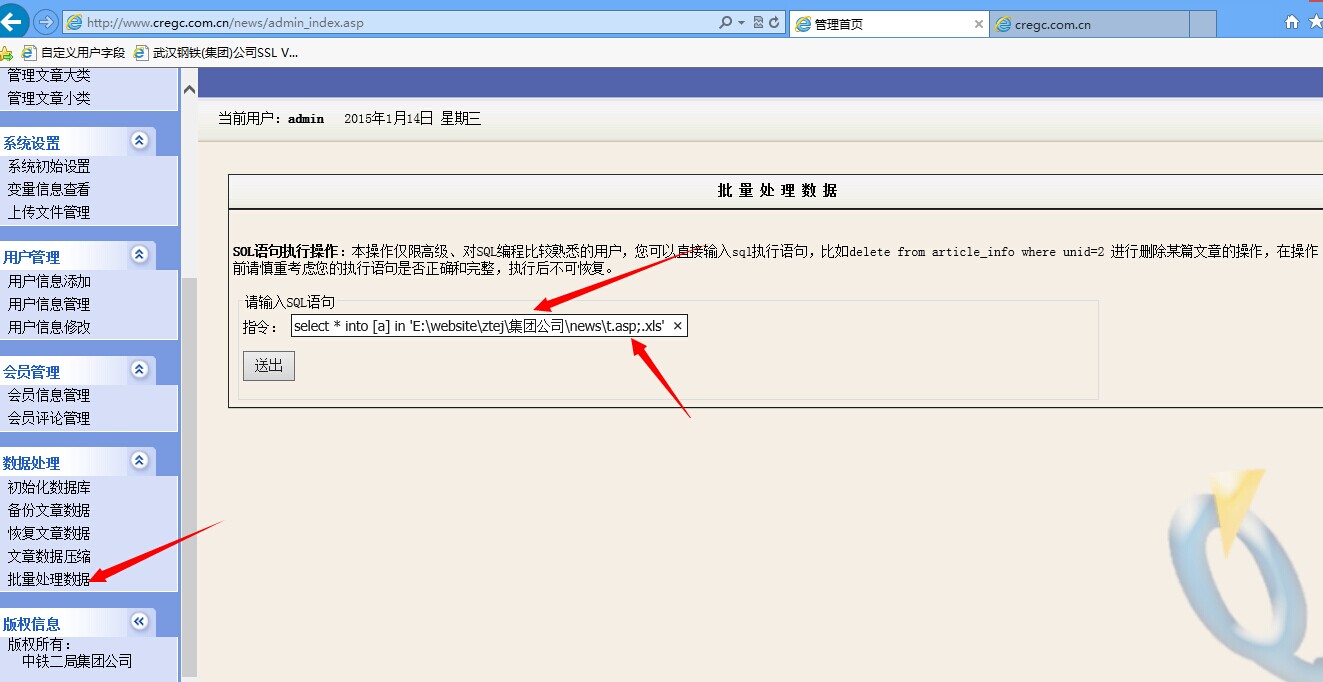Open 恢复文章数据

[49, 533]
